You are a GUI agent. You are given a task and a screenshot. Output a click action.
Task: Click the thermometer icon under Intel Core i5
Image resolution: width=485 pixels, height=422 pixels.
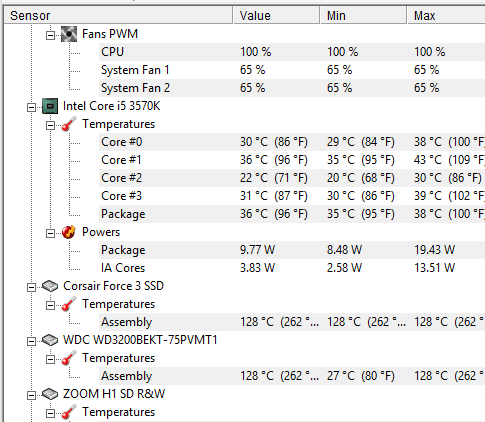[69, 124]
